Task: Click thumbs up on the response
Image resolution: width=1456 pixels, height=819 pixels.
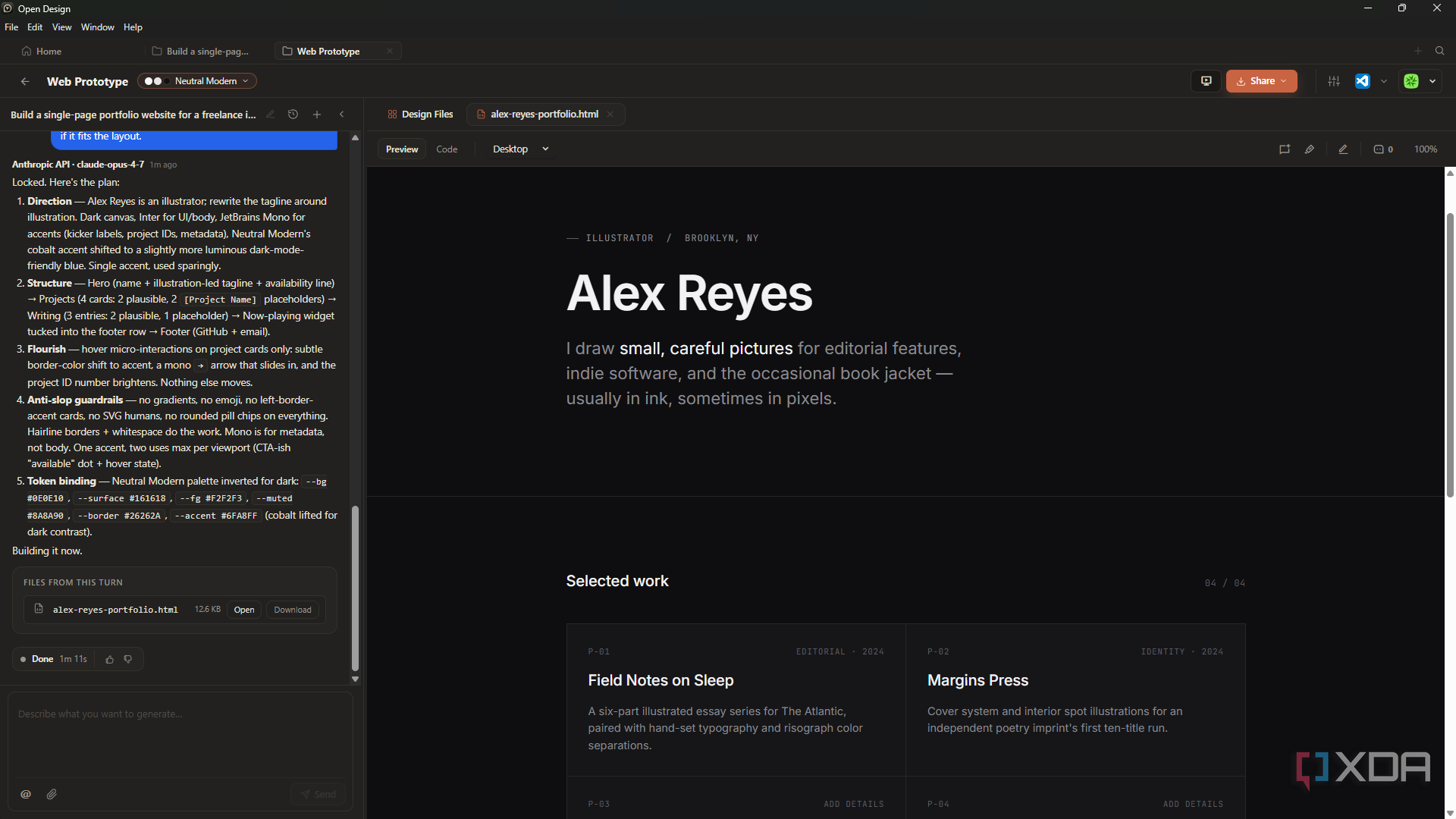Action: [109, 660]
